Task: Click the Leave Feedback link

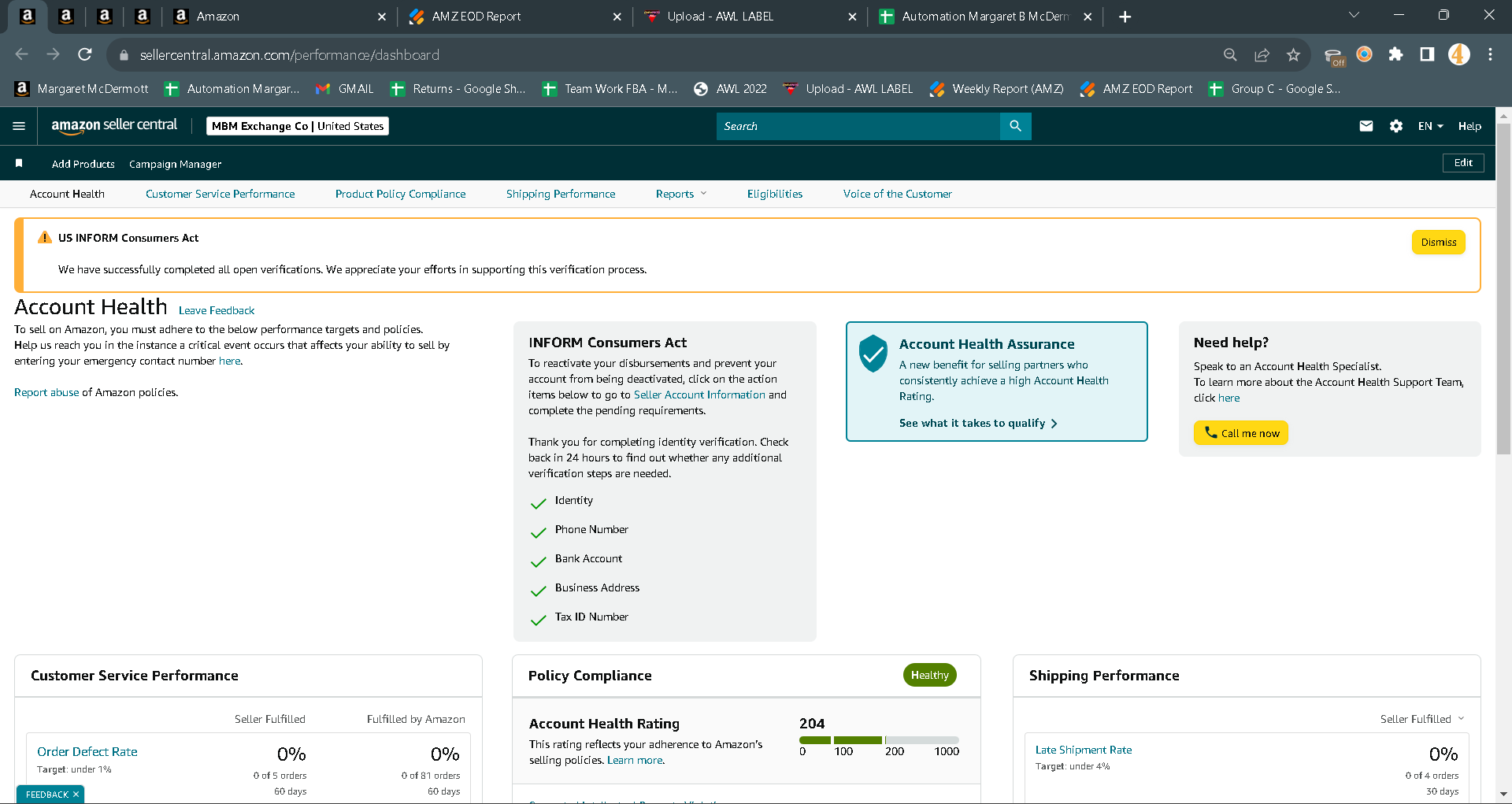Action: click(217, 310)
